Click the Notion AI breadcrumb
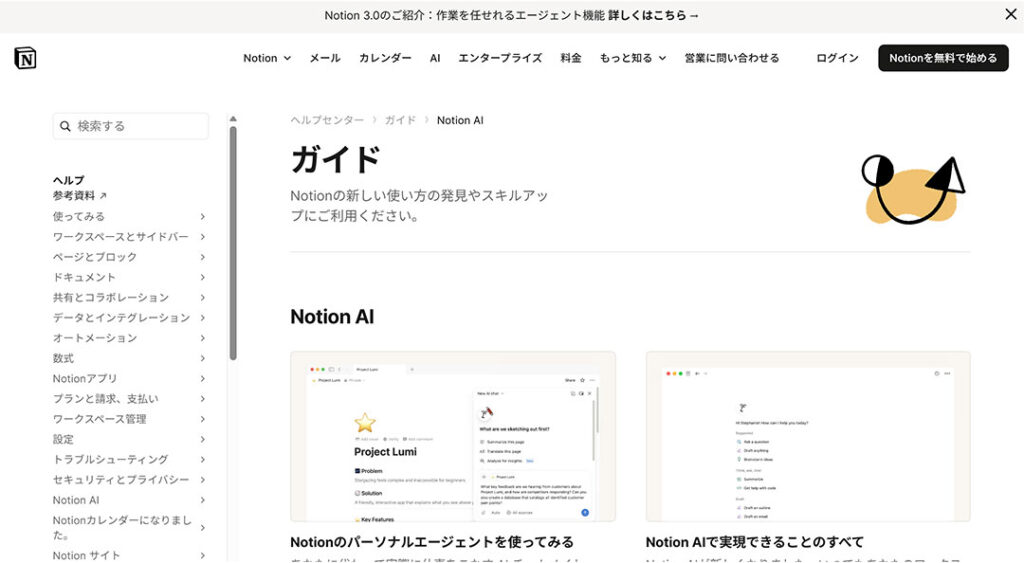This screenshot has width=1024, height=563. [460, 120]
